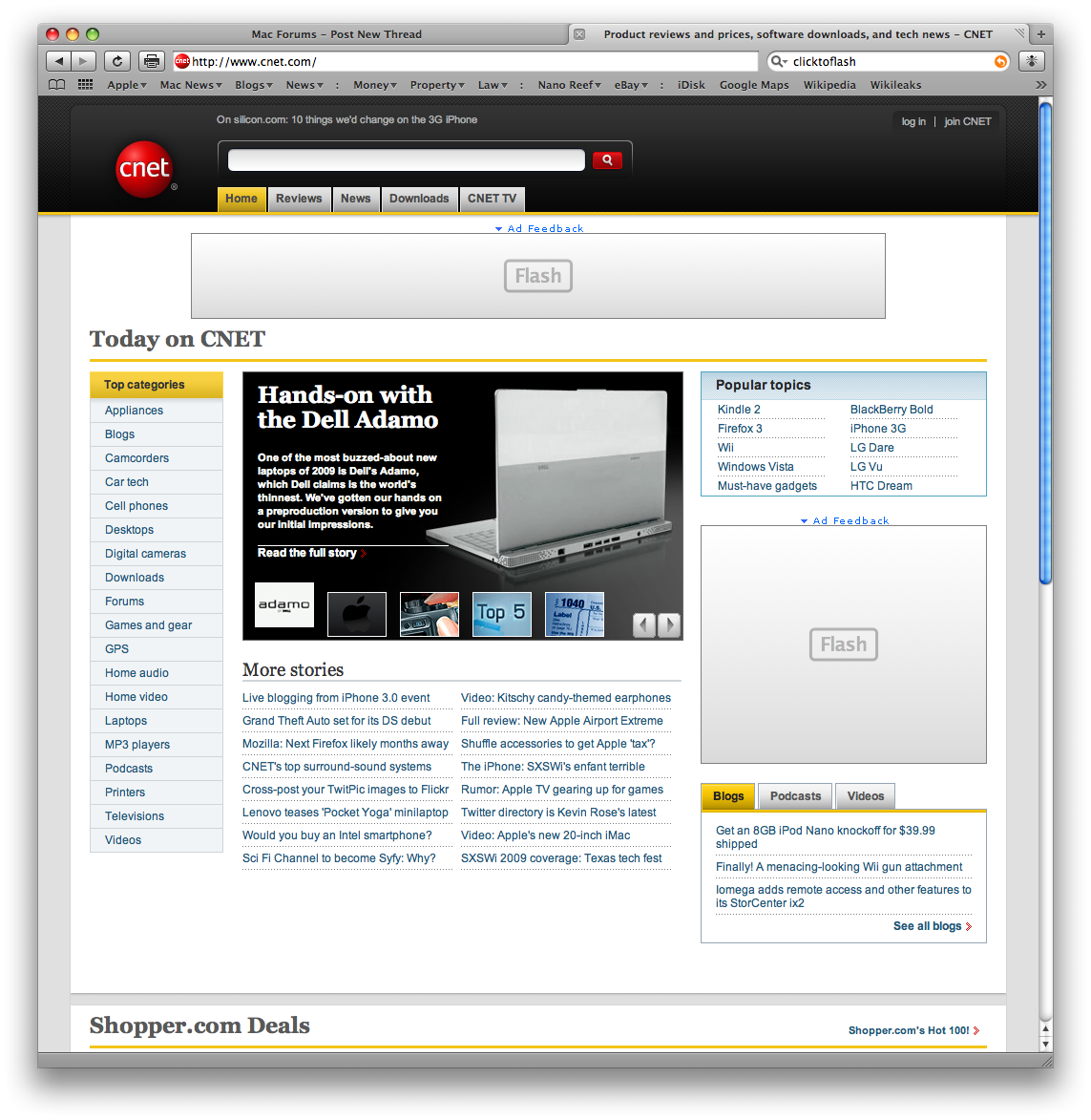Click the CNET red logo
The height and width of the screenshot is (1120, 1091).
pos(144,169)
